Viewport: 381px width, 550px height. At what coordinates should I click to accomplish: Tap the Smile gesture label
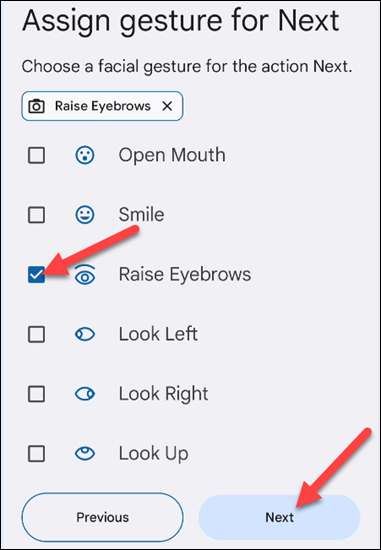141,215
